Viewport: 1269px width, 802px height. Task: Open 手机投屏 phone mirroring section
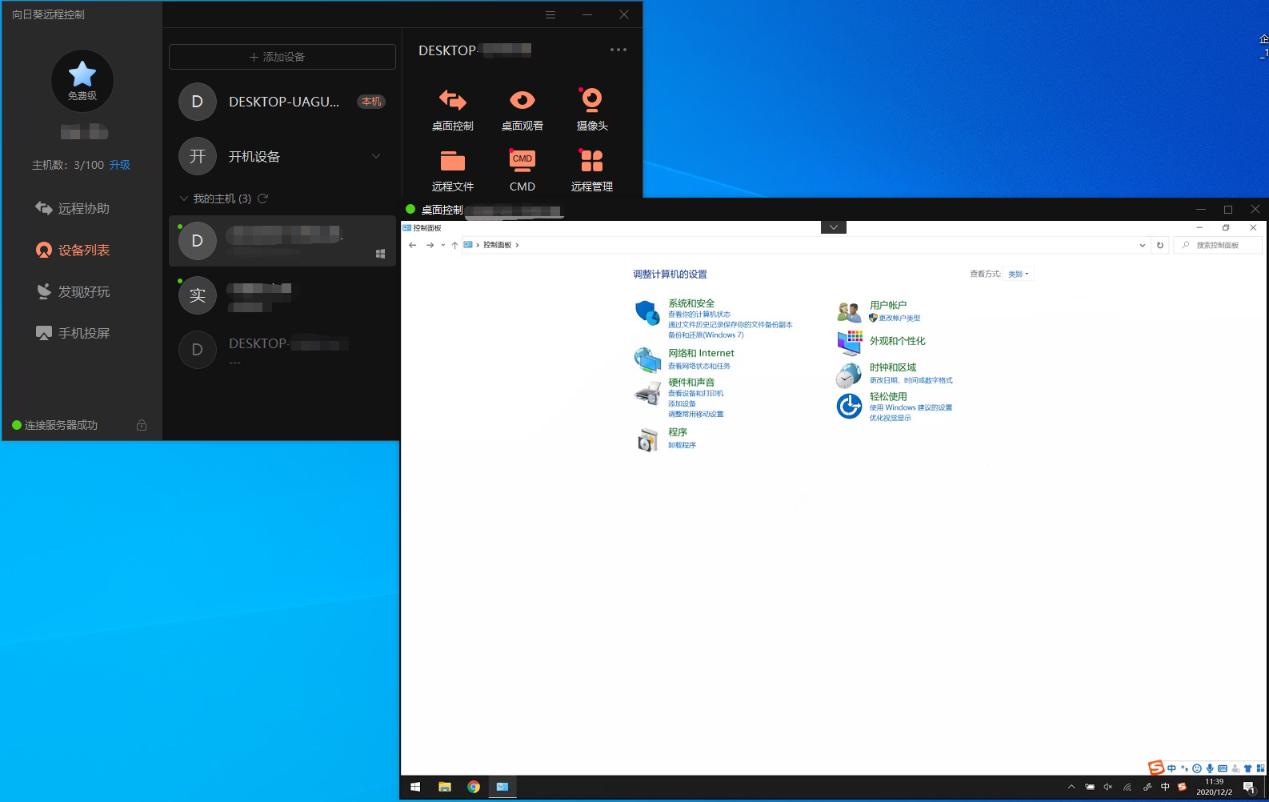83,333
